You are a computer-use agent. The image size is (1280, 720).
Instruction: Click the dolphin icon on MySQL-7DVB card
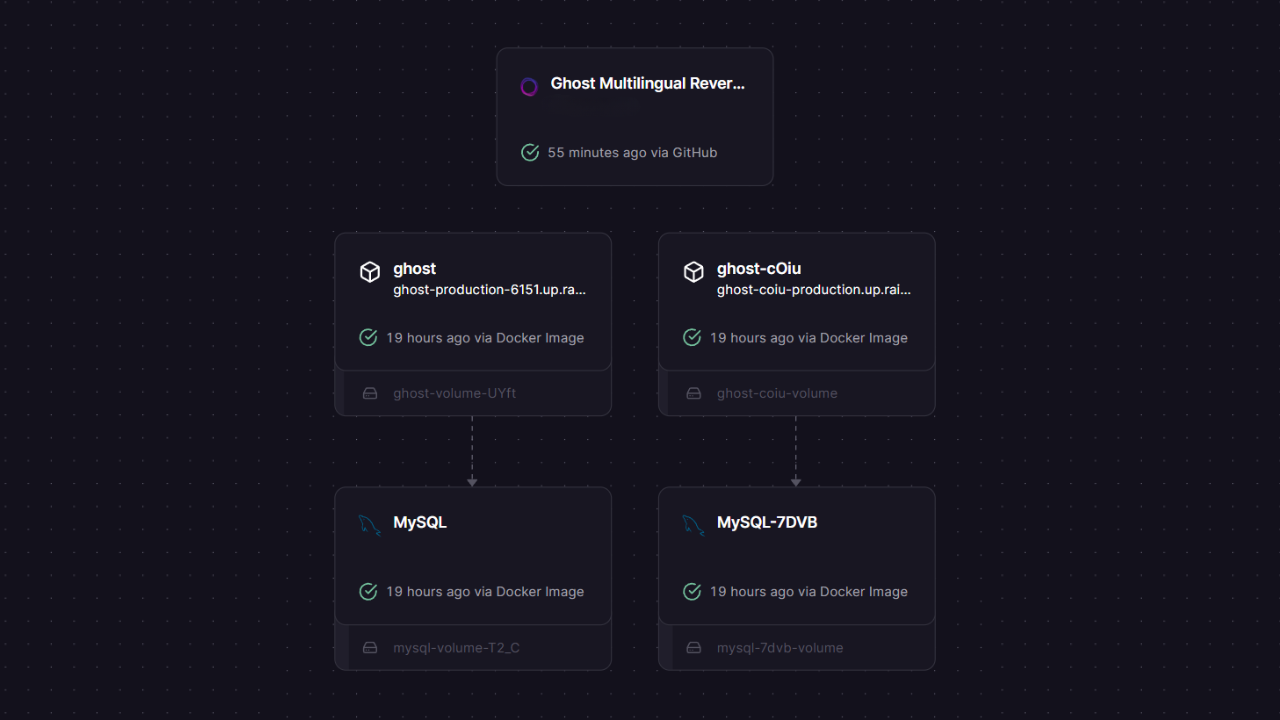tap(693, 525)
